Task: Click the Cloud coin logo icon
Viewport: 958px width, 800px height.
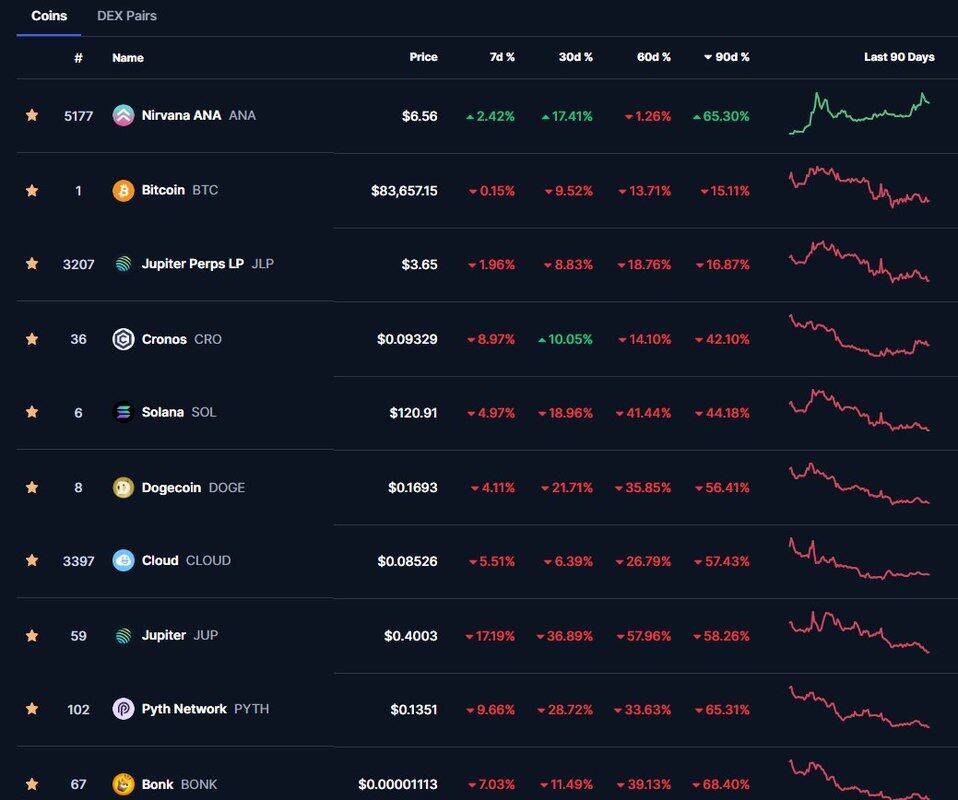Action: coord(123,560)
